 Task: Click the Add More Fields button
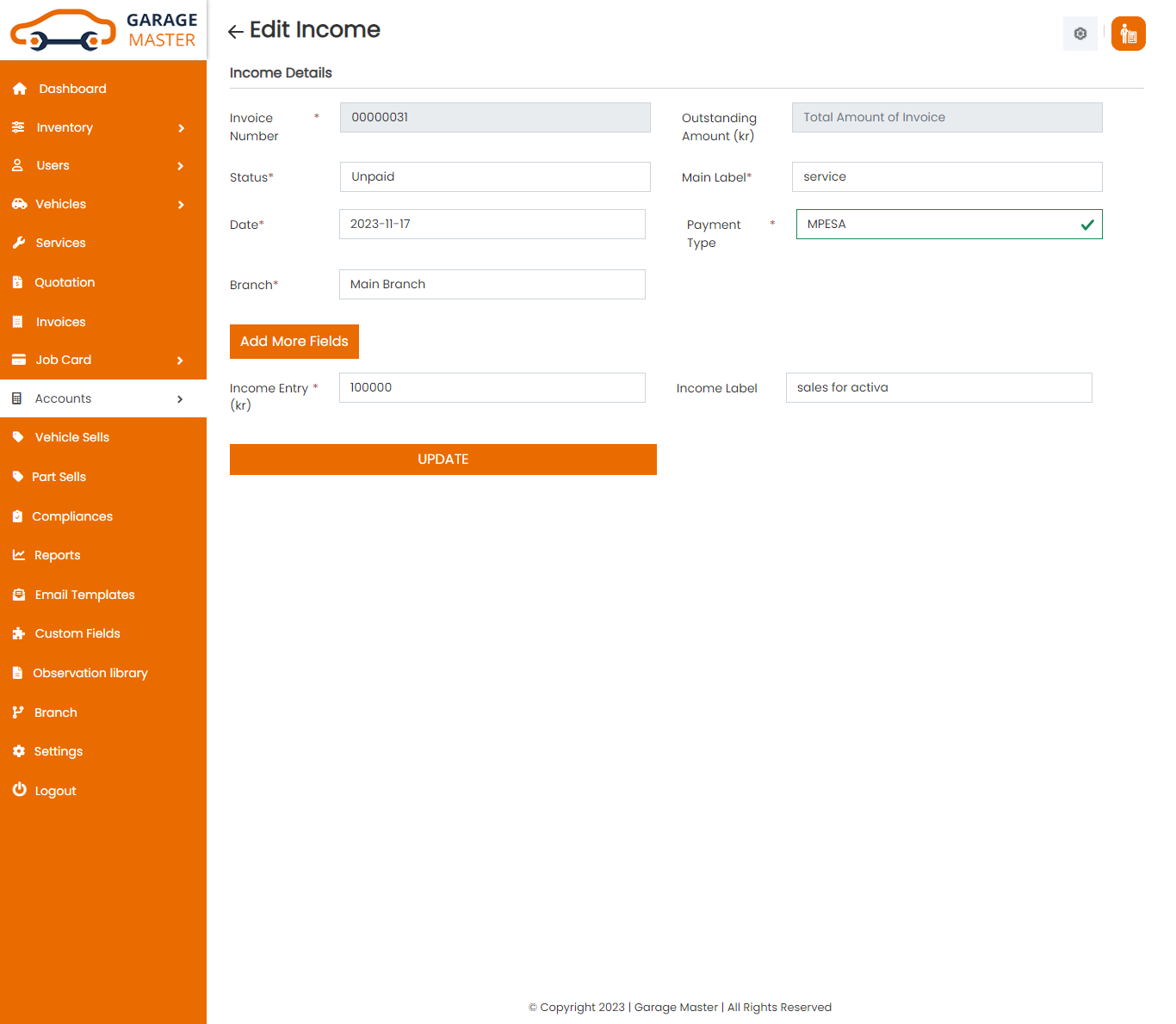coord(294,342)
